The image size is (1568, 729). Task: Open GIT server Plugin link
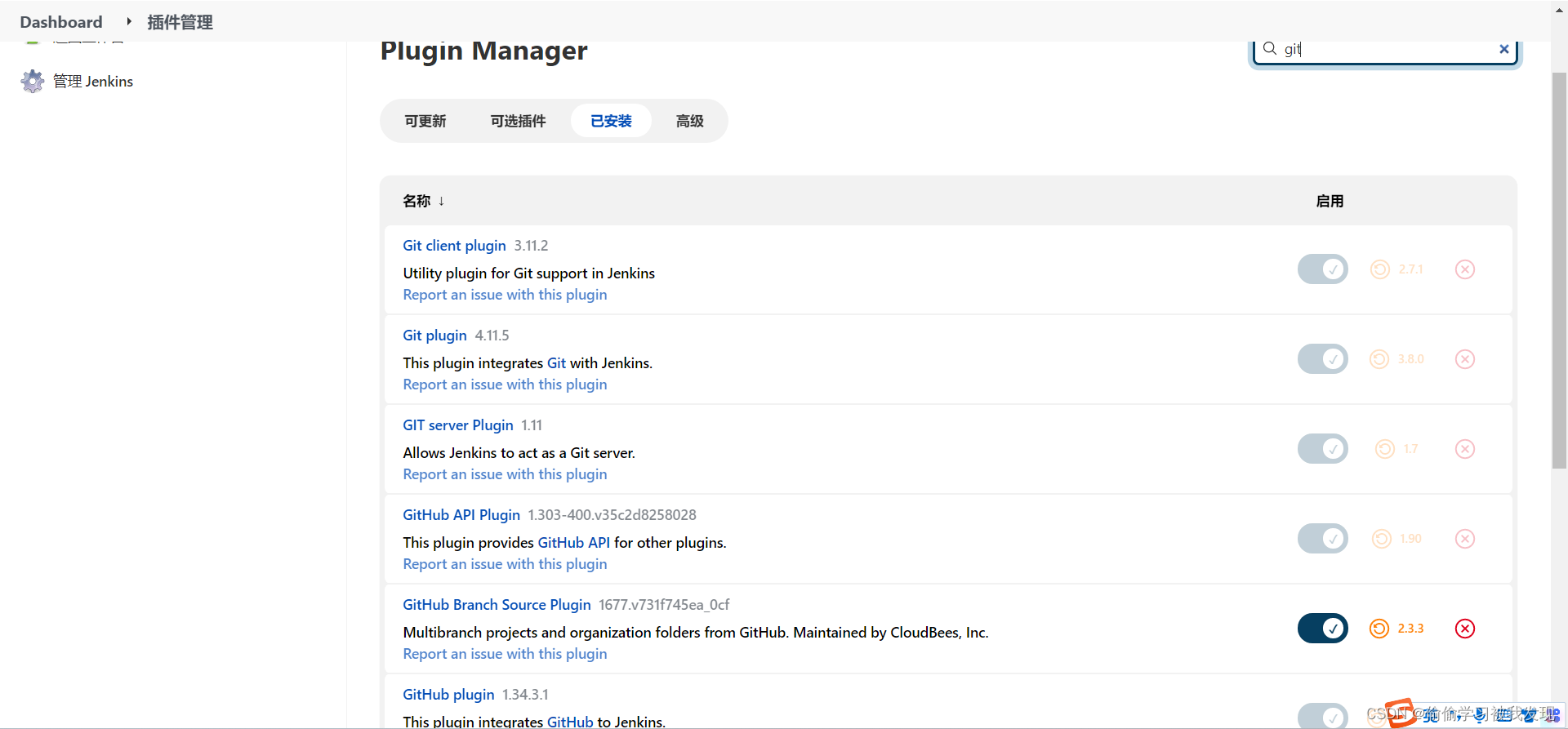[x=458, y=425]
